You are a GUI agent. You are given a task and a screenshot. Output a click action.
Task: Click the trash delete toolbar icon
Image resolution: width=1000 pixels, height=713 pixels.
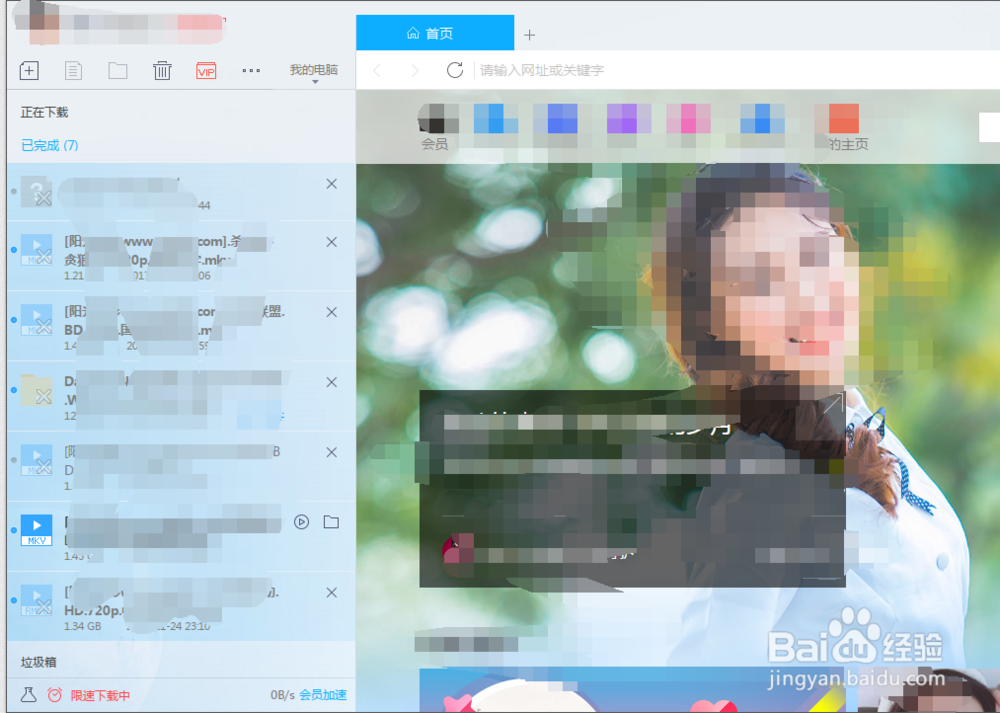(162, 70)
